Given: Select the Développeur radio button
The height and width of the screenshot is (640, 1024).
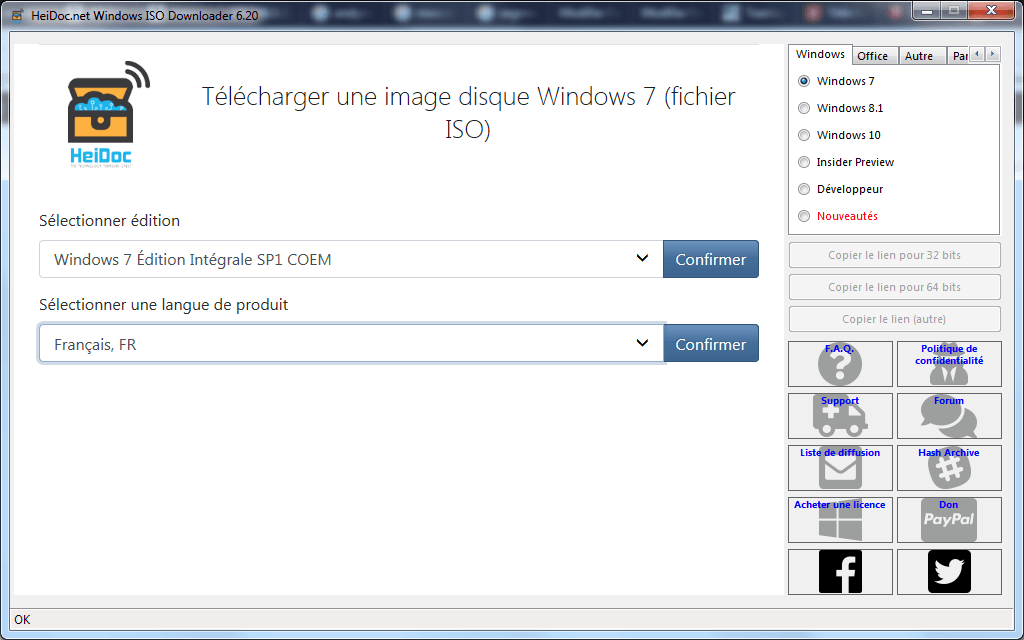Looking at the screenshot, I should (804, 189).
